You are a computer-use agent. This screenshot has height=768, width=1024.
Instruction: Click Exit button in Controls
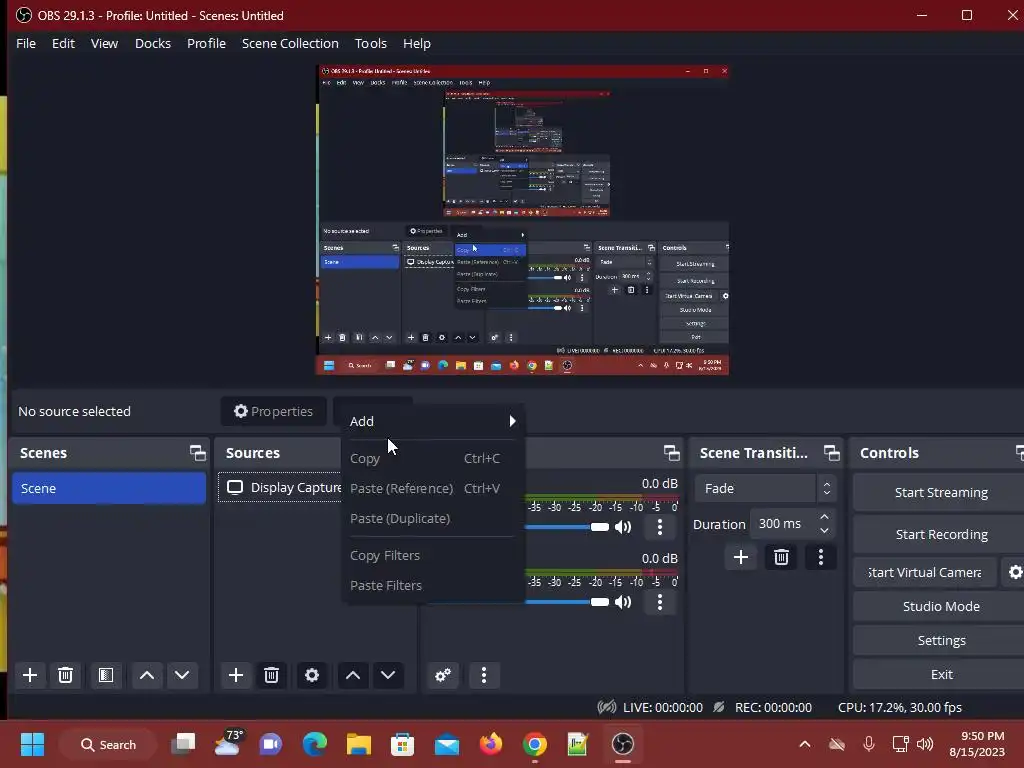pyautogui.click(x=940, y=674)
